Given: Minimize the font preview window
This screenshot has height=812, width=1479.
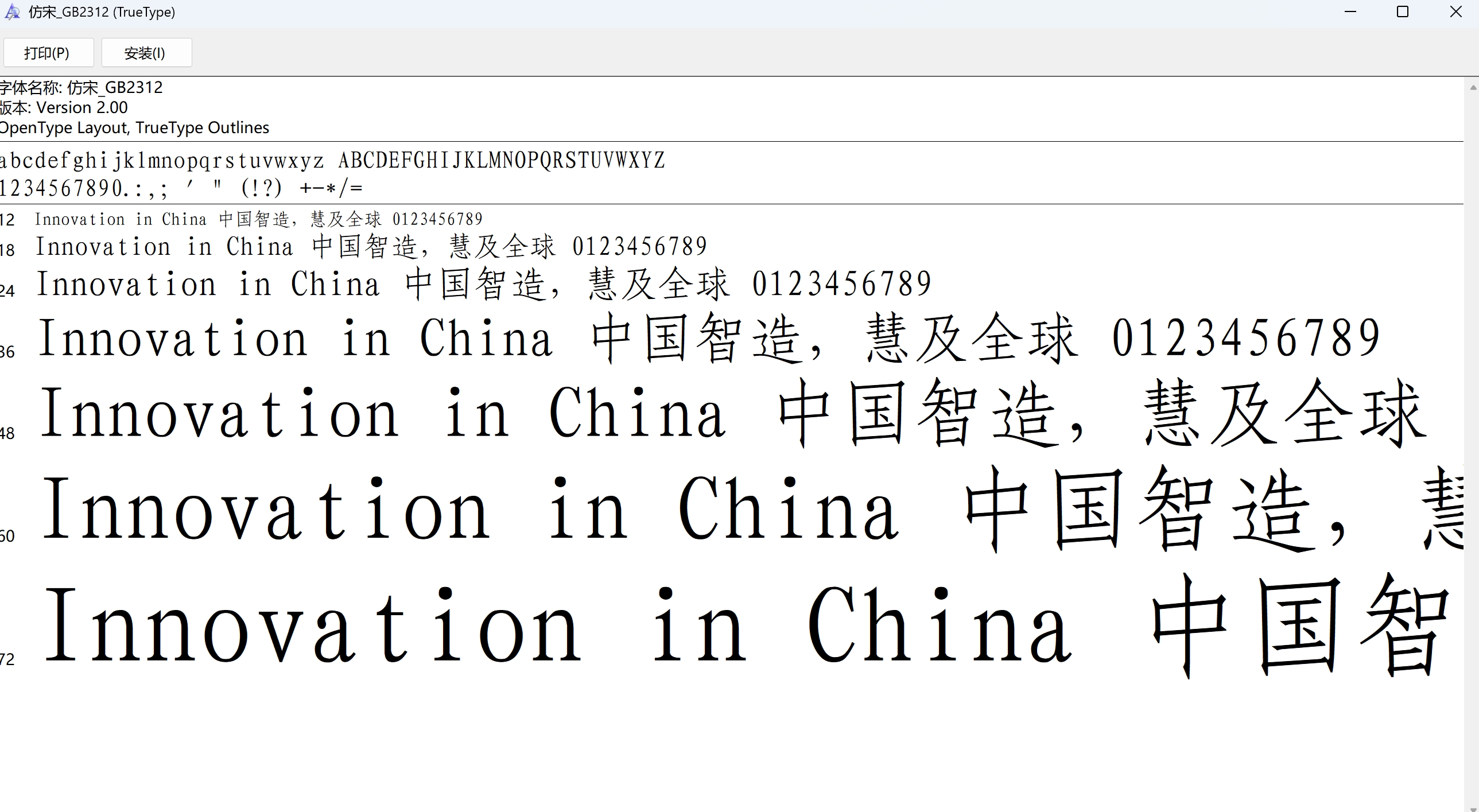Looking at the screenshot, I should (x=1350, y=11).
